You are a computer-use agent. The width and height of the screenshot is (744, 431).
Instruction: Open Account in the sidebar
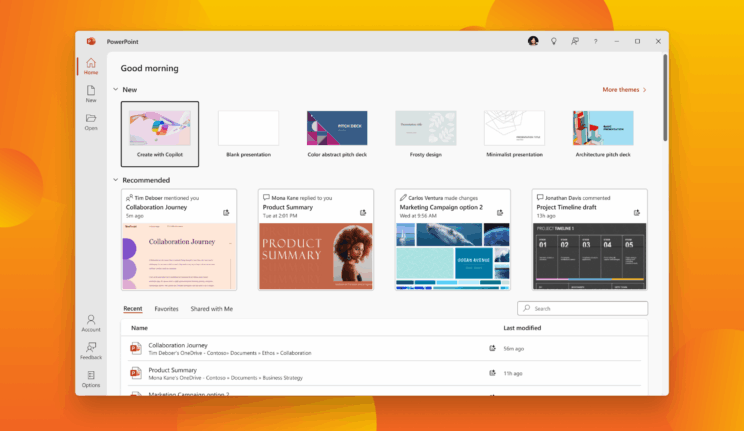pos(91,323)
